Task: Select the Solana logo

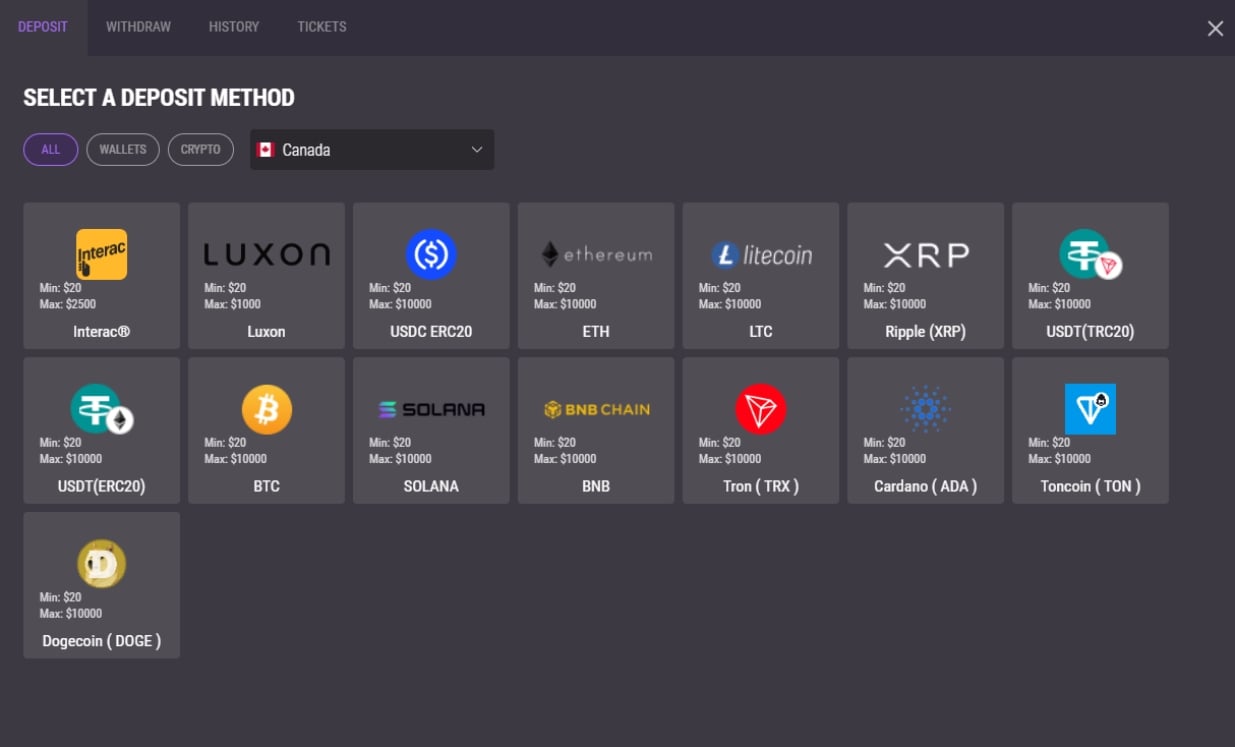Action: 431,409
